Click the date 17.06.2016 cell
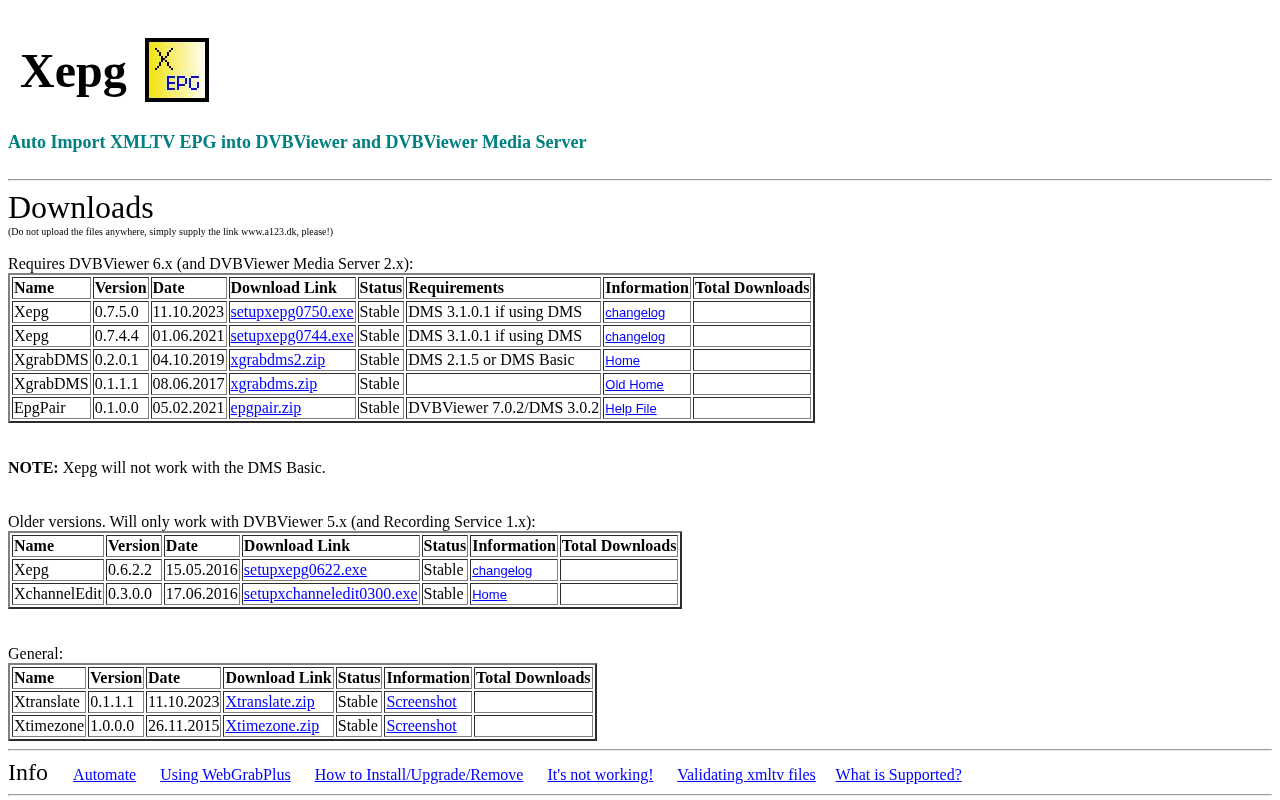 point(202,594)
